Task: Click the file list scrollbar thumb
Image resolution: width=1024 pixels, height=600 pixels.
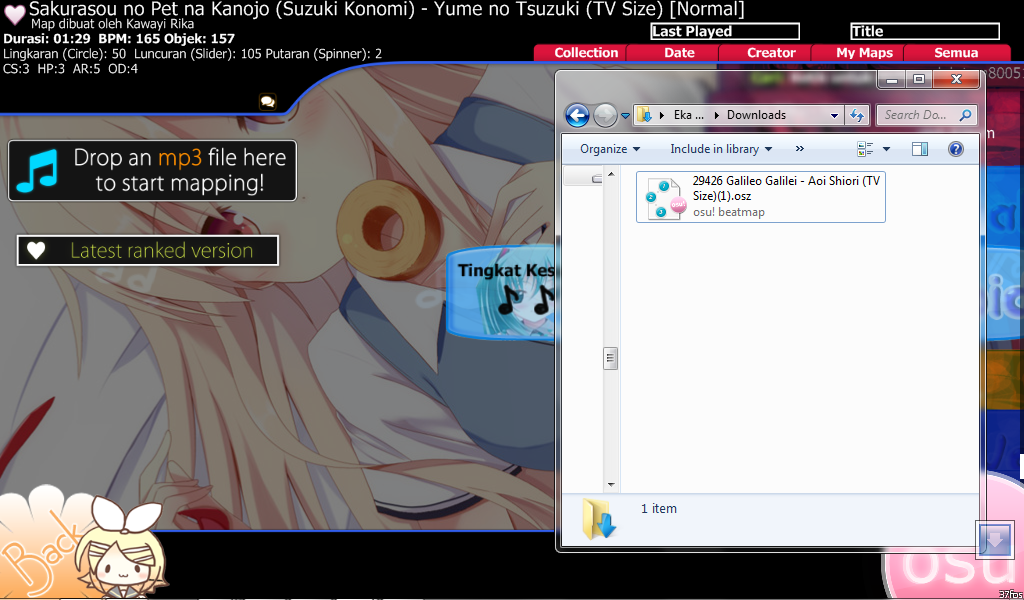Action: tap(611, 358)
